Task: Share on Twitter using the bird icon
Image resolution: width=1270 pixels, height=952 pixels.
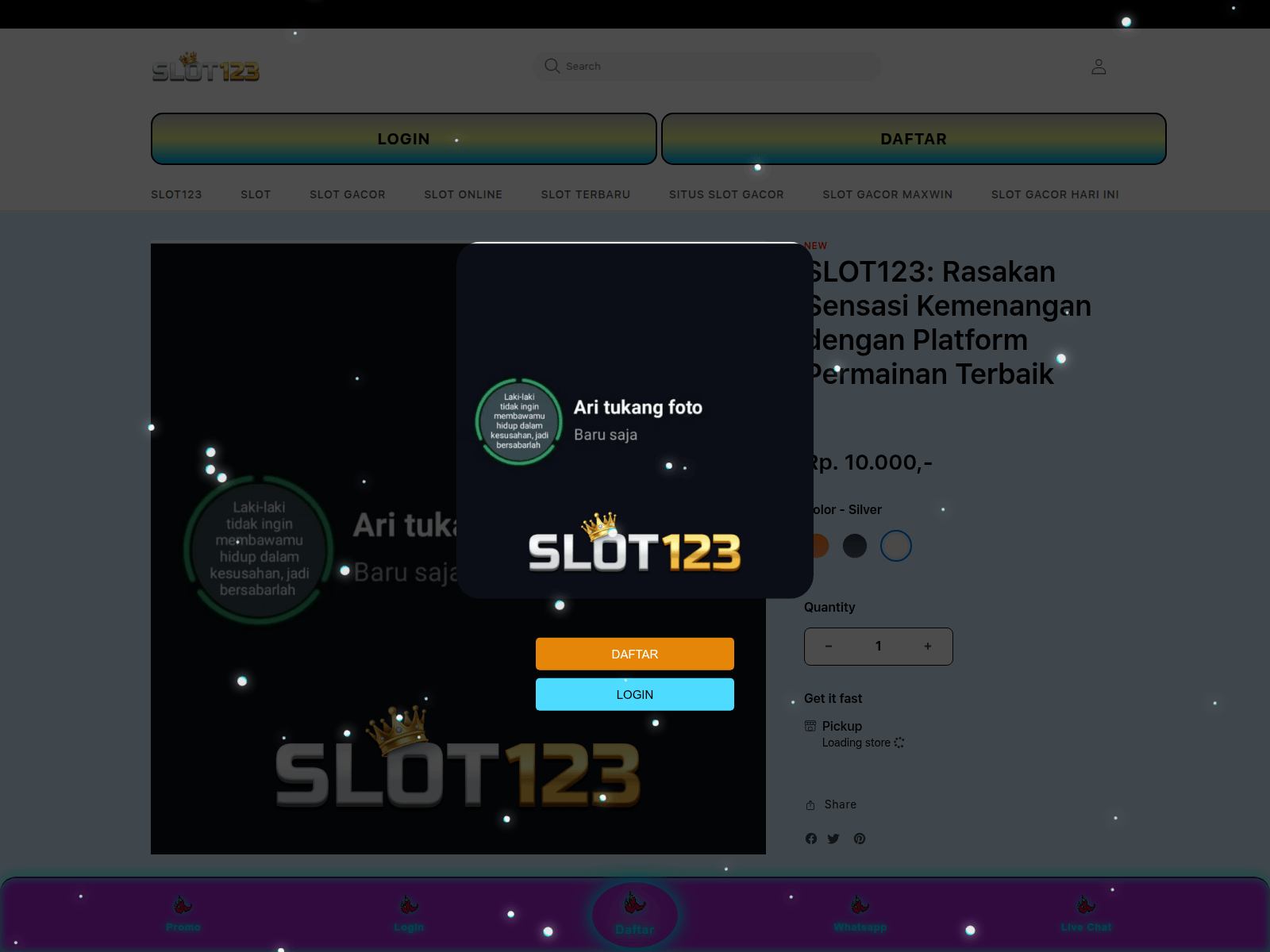Action: point(833,839)
